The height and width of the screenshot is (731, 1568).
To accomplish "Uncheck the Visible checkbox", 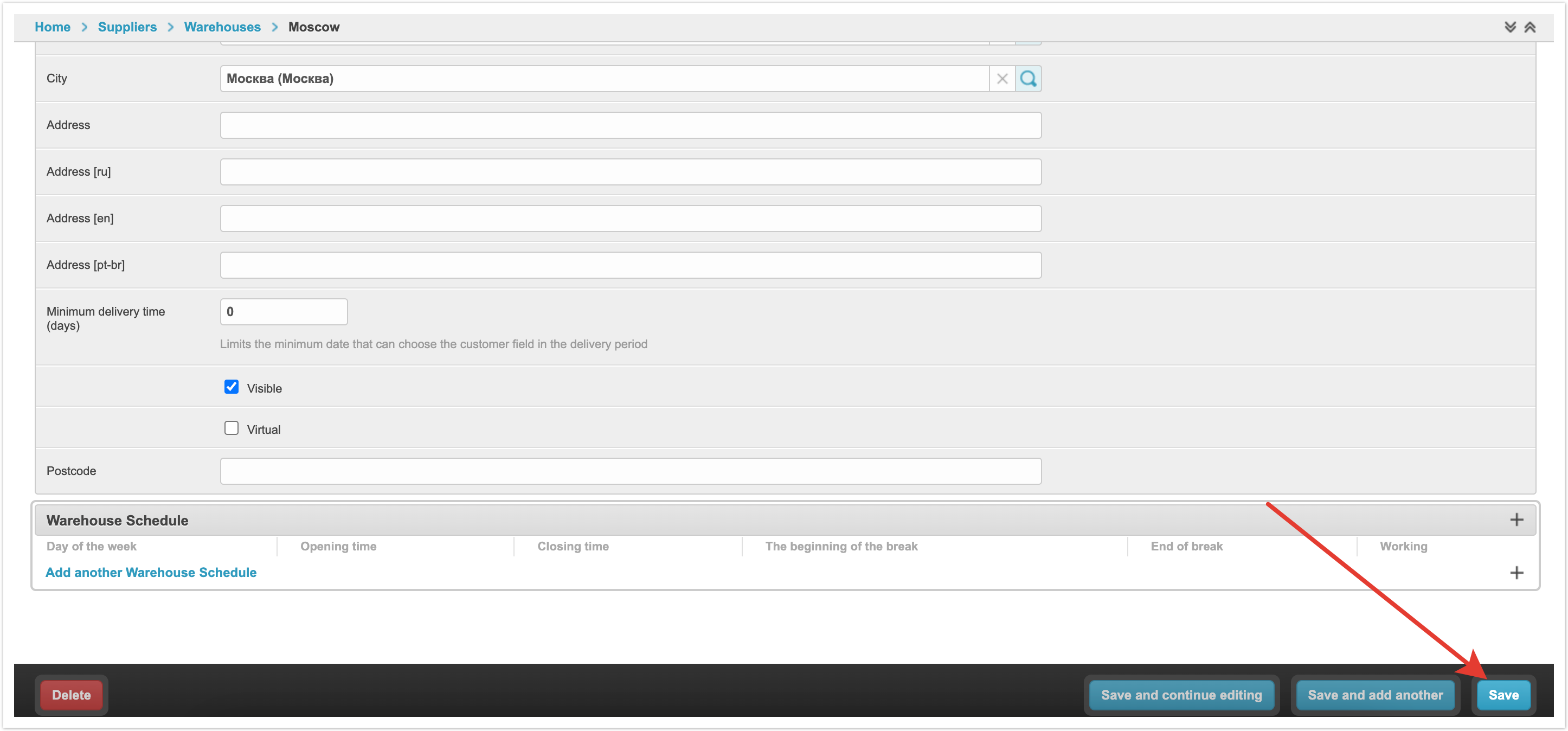I will (x=232, y=387).
